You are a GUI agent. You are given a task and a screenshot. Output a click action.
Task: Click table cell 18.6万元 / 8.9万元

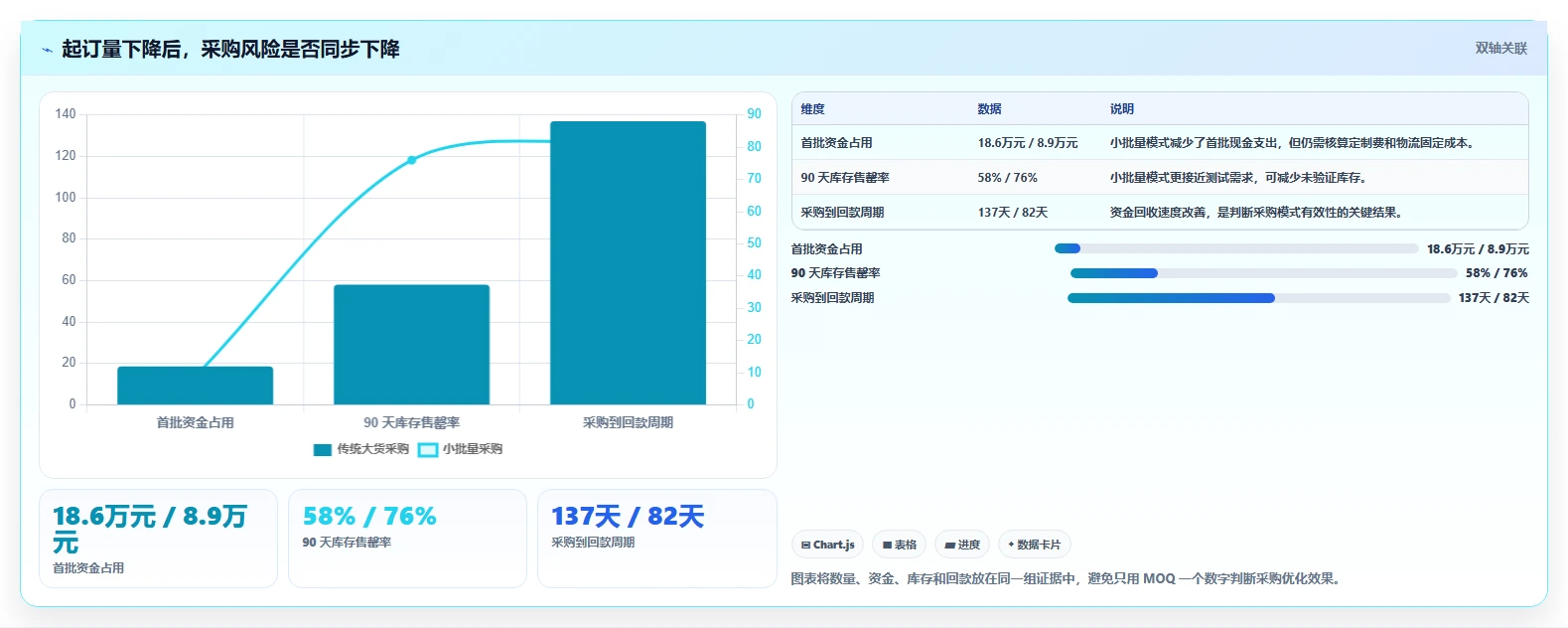pyautogui.click(x=1028, y=143)
